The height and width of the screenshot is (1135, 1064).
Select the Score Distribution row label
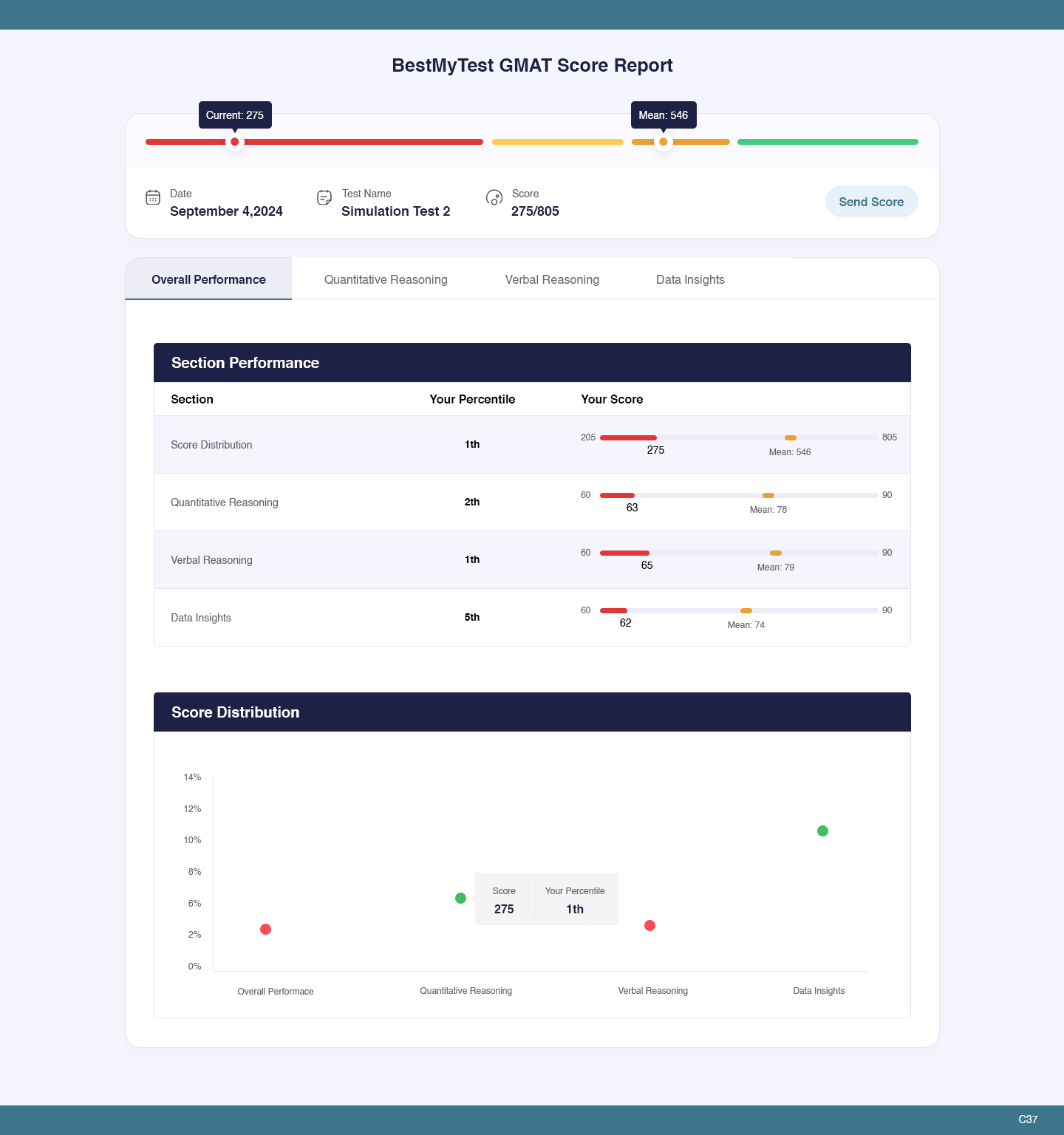pyautogui.click(x=211, y=445)
